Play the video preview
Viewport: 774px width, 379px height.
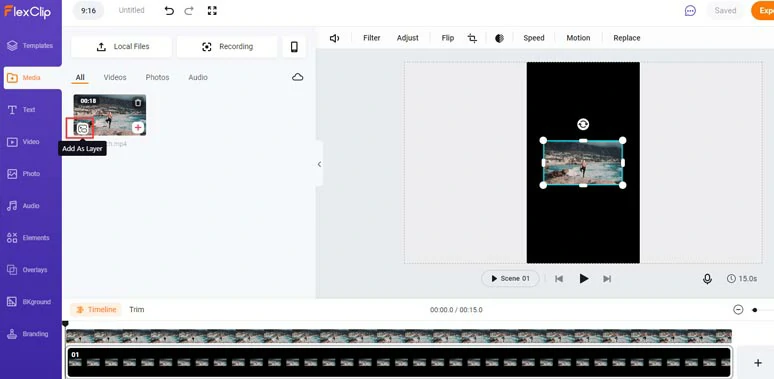click(x=583, y=279)
